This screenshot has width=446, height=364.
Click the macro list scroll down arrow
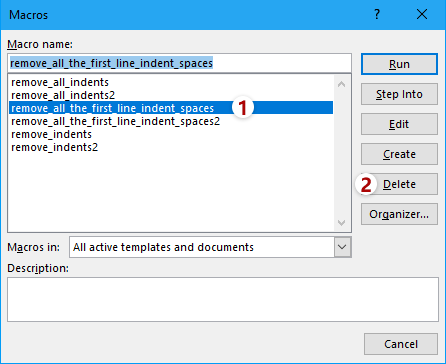(x=341, y=222)
